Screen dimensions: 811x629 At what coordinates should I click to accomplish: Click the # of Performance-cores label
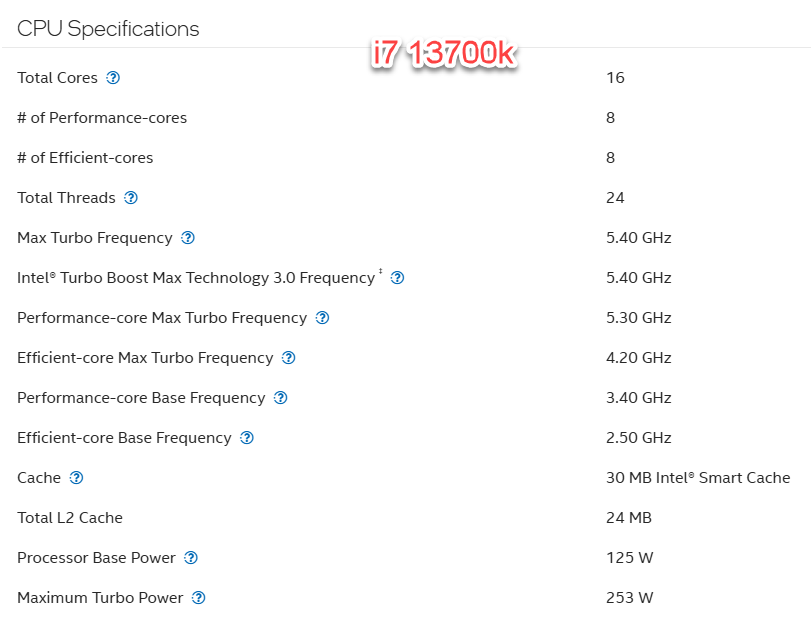(x=102, y=118)
